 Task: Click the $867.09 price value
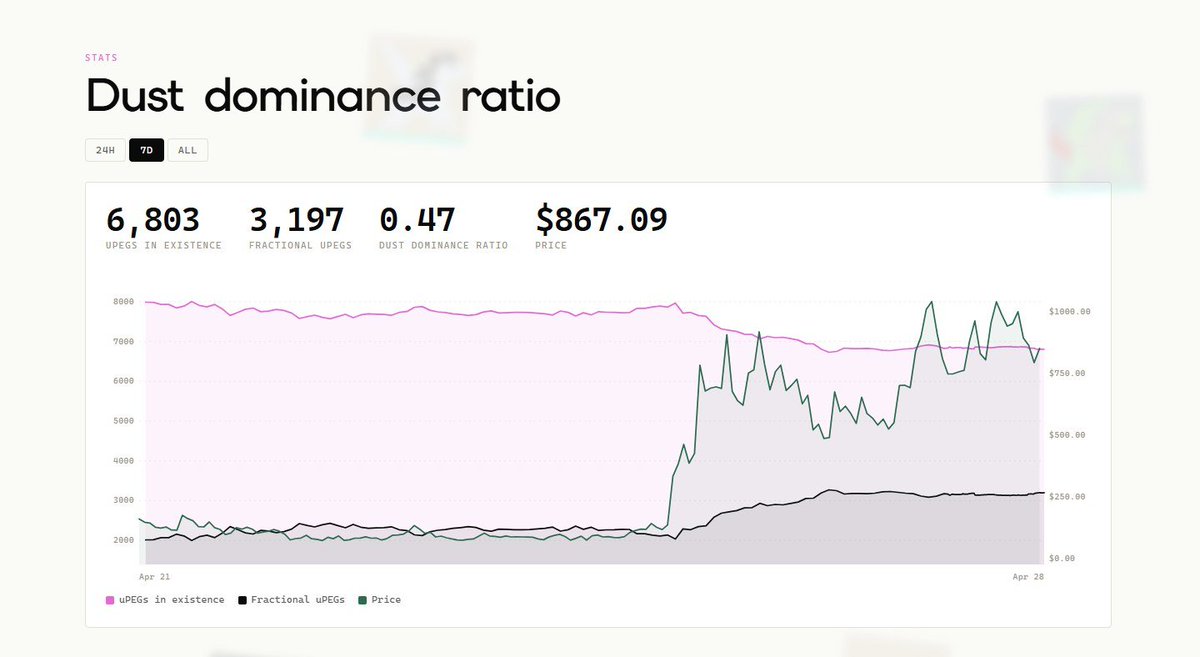click(x=602, y=220)
